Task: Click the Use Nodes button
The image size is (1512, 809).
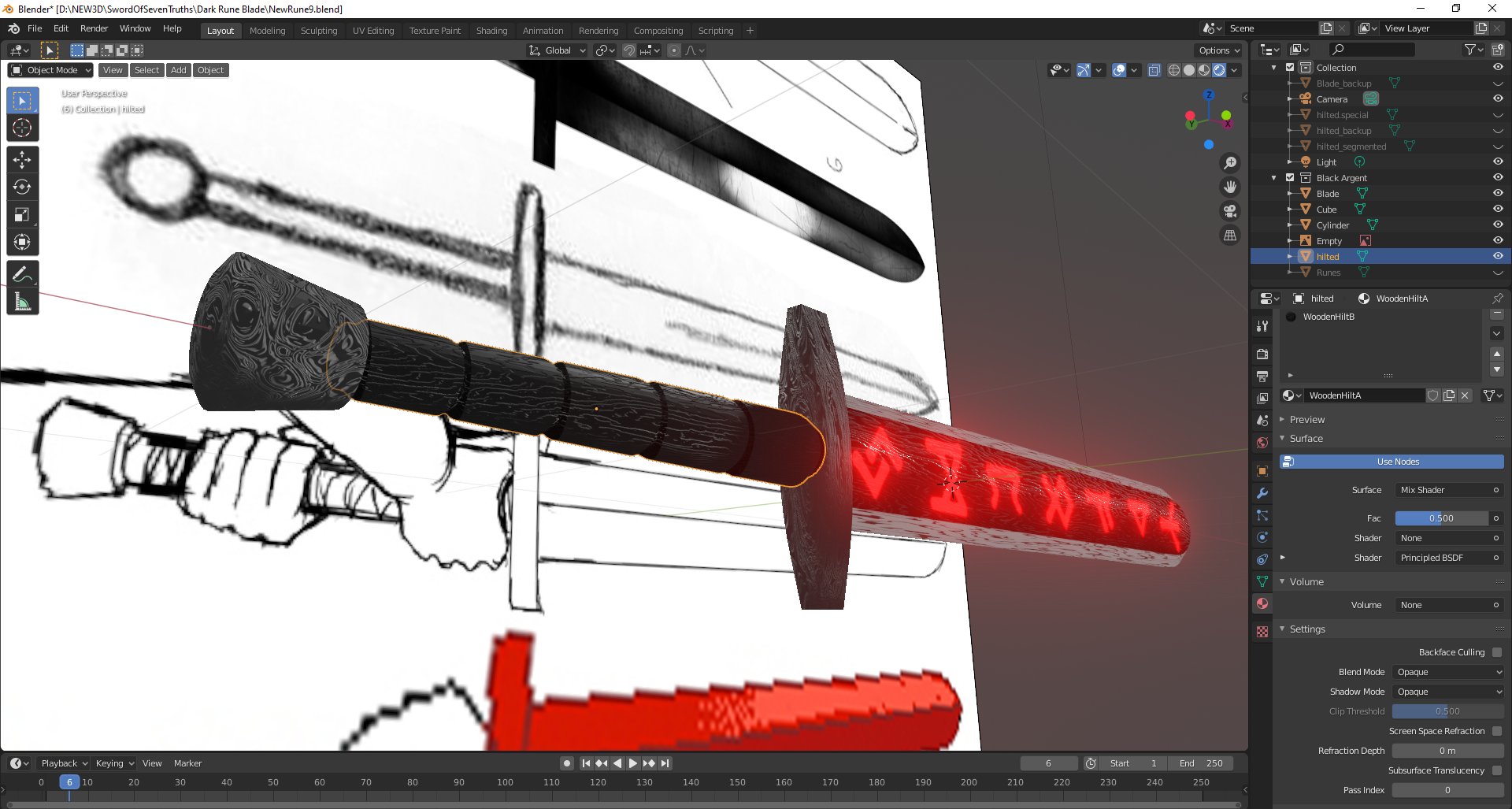Action: [1392, 462]
